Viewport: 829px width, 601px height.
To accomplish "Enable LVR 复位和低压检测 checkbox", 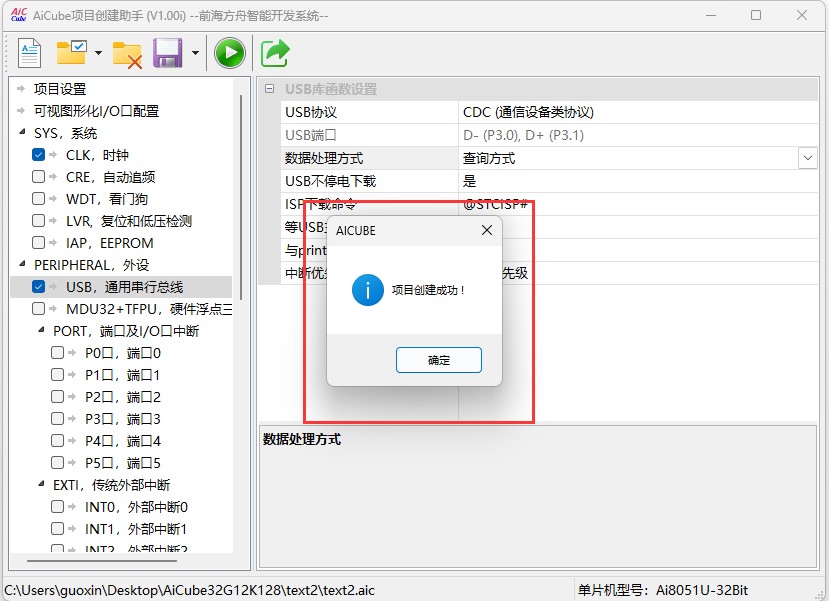I will coord(39,220).
